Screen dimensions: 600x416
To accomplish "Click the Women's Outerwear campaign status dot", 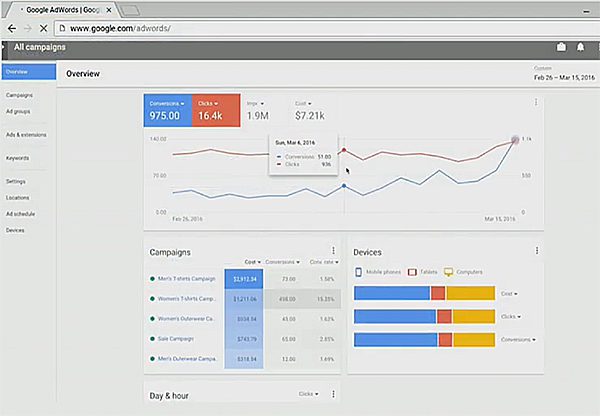I will [x=152, y=318].
